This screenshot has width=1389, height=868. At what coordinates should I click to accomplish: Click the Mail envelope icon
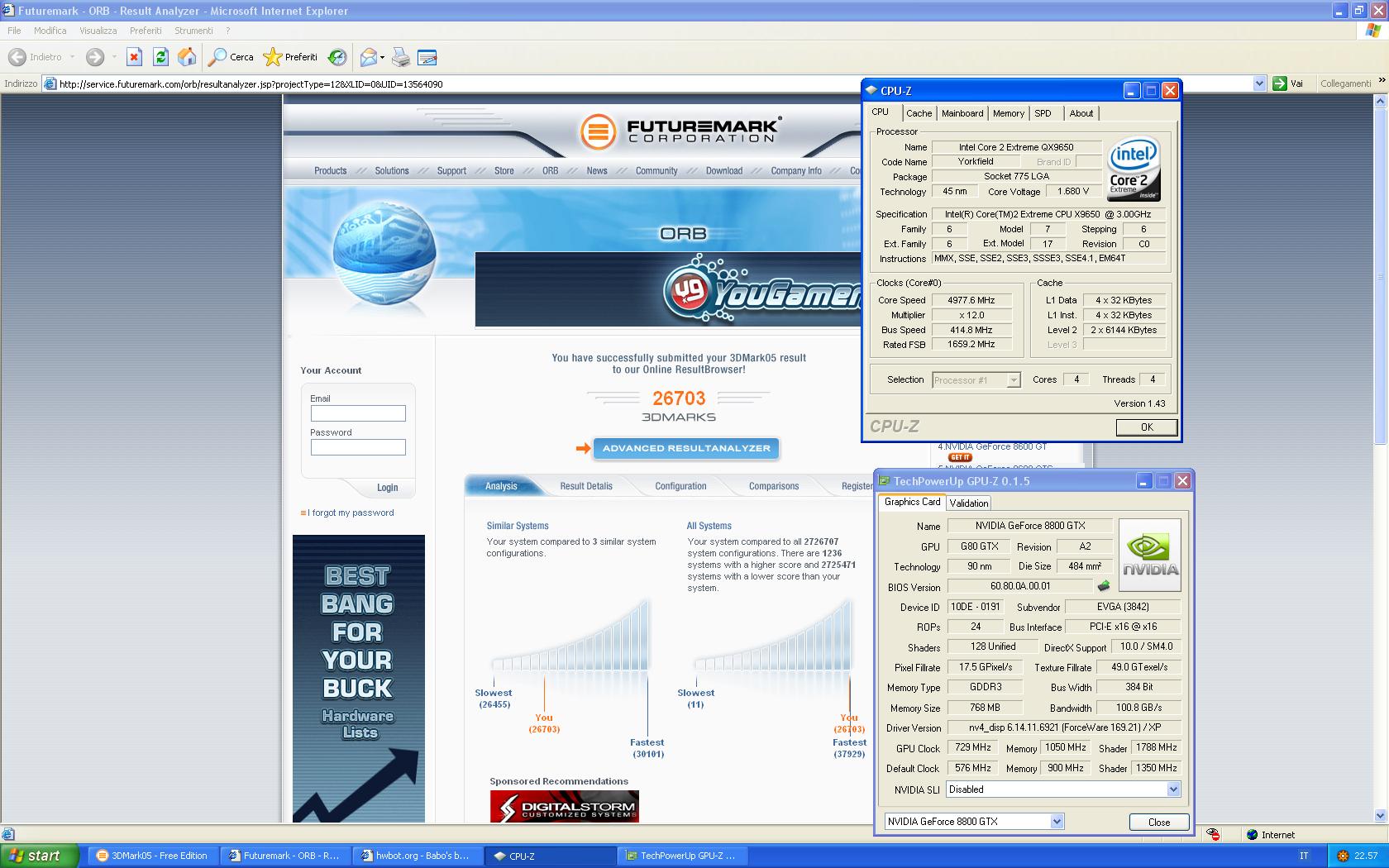pyautogui.click(x=368, y=57)
